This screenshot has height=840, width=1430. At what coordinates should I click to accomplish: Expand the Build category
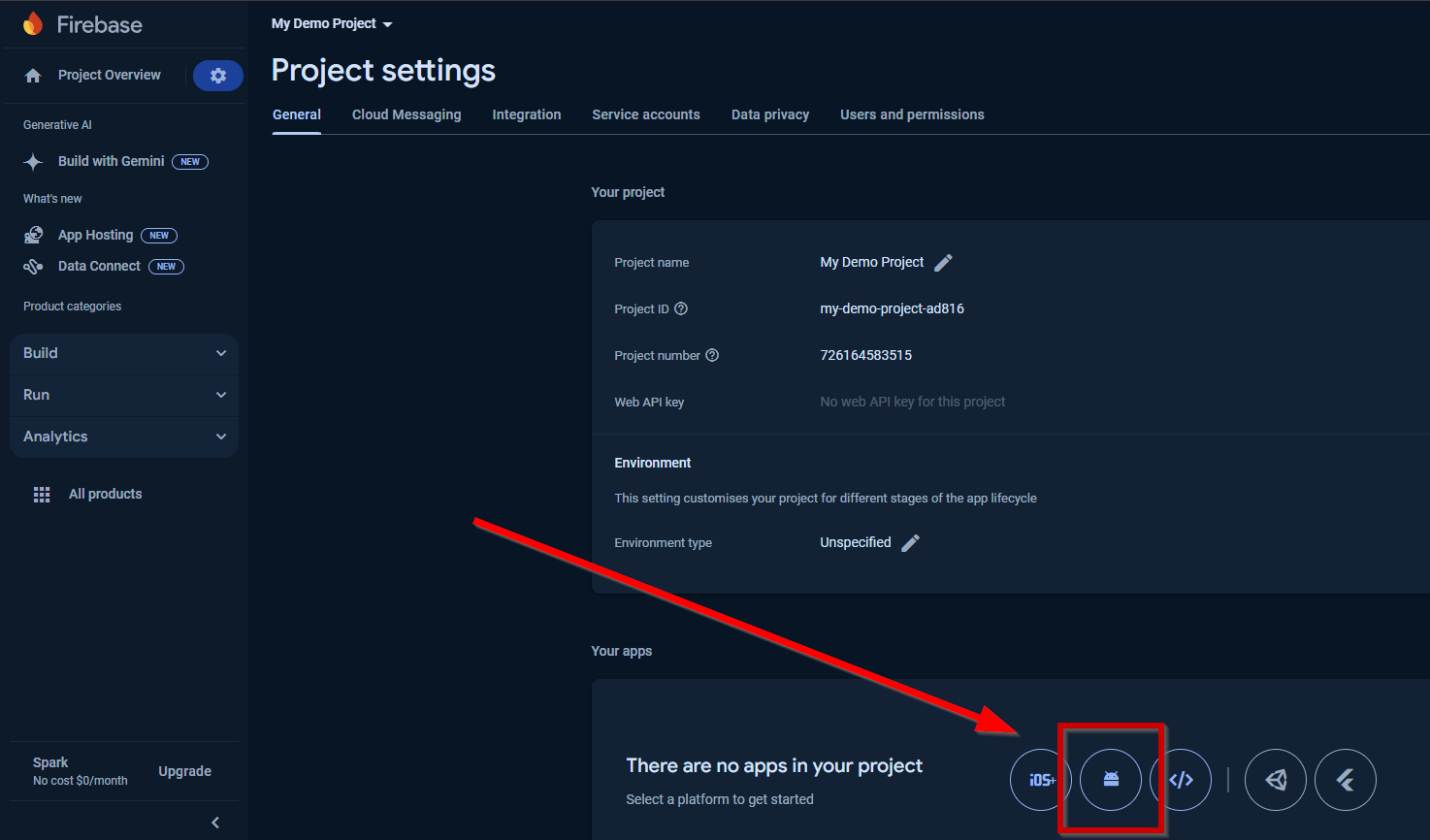coord(124,353)
